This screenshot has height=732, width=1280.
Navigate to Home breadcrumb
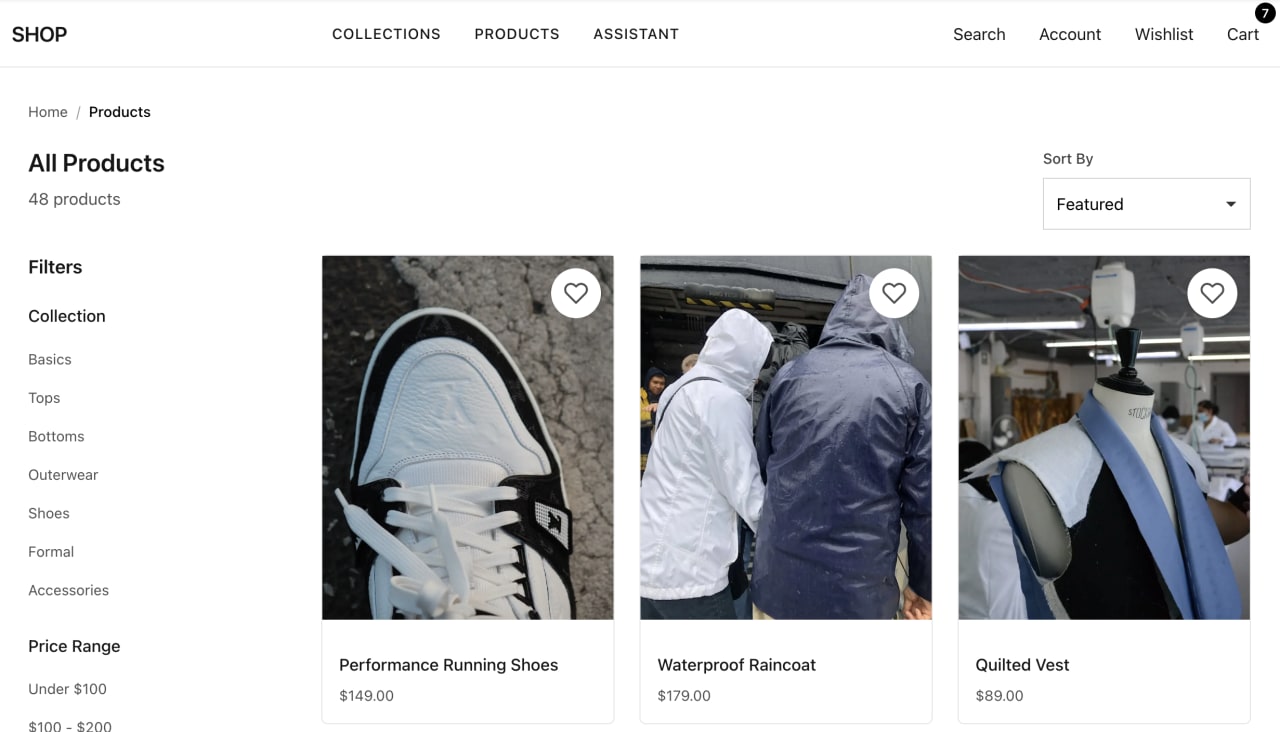click(x=48, y=112)
